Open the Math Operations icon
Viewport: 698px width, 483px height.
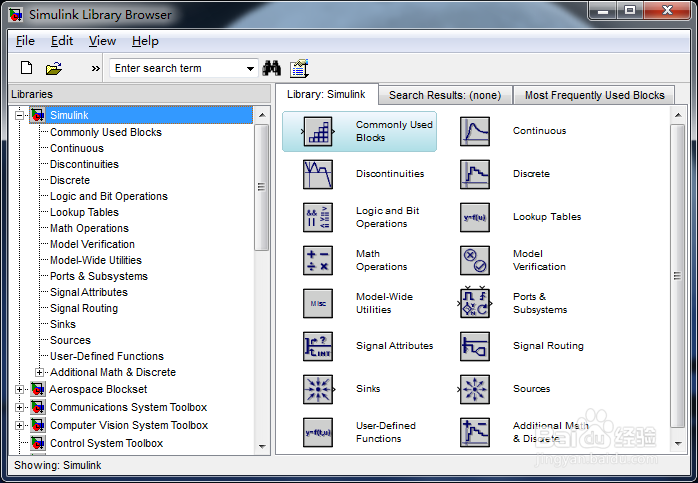point(318,260)
